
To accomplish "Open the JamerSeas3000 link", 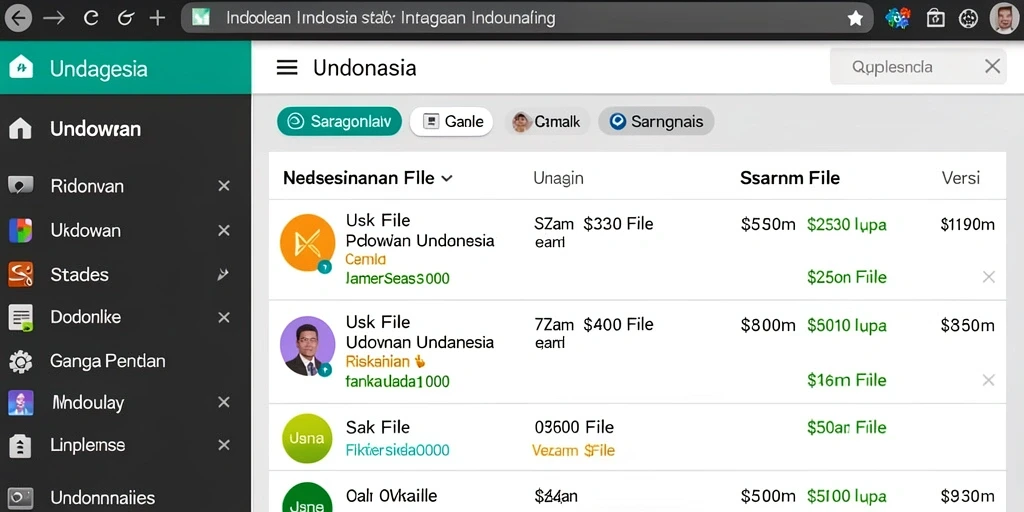I will 397,279.
